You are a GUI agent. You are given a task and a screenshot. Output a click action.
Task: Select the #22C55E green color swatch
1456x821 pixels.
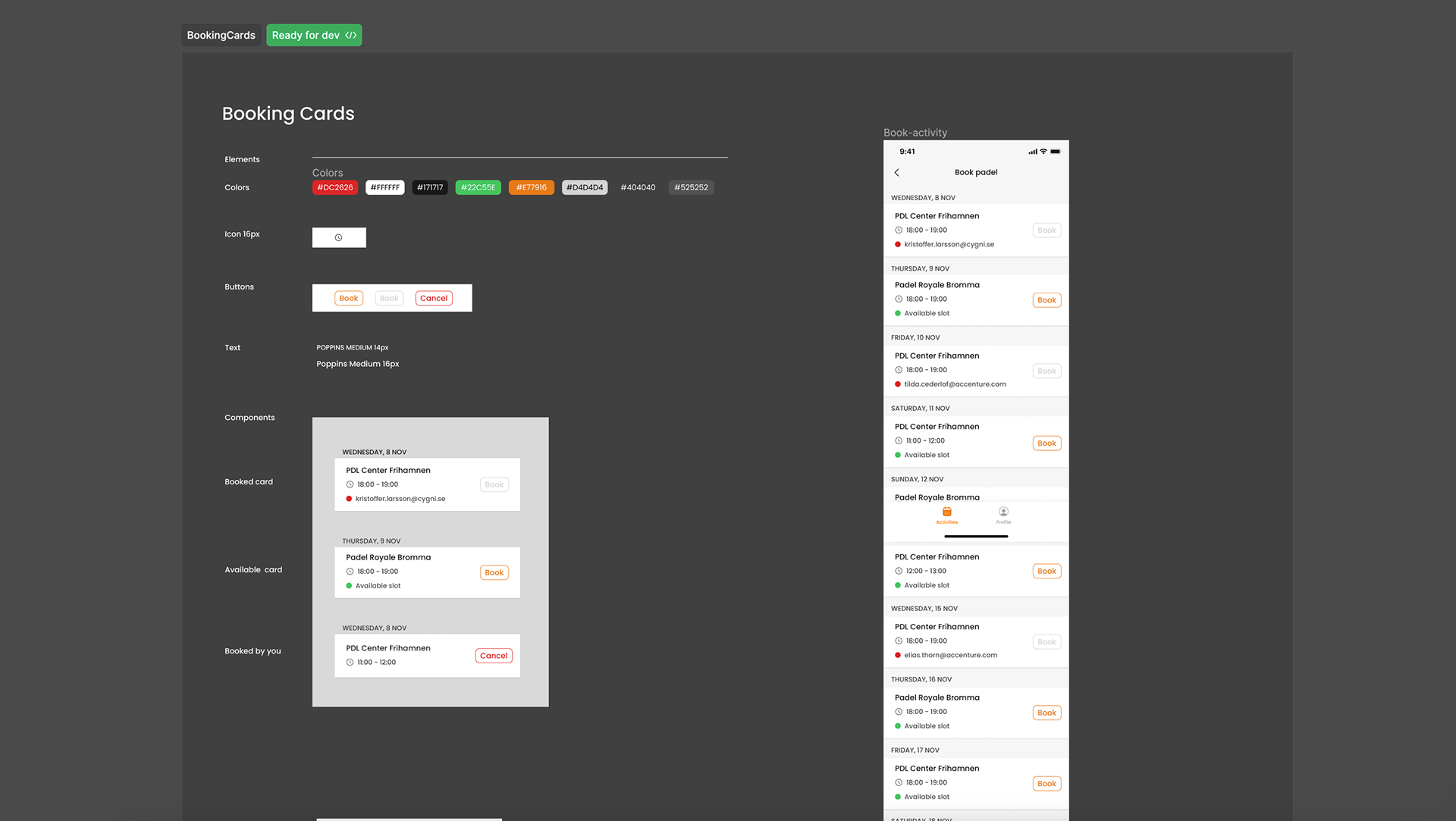coord(478,188)
